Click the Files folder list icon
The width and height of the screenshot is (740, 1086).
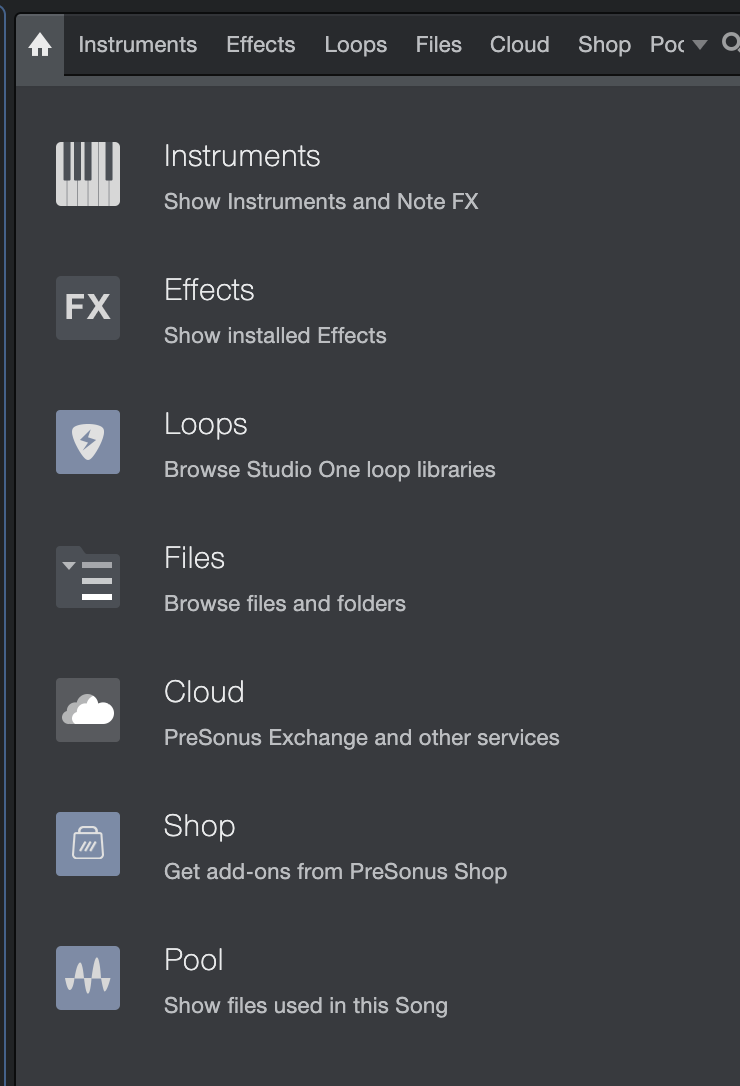click(88, 576)
